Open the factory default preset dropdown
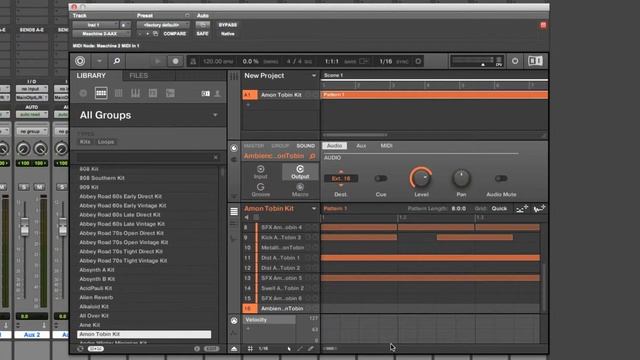Image resolution: width=640 pixels, height=360 pixels. (x=163, y=25)
